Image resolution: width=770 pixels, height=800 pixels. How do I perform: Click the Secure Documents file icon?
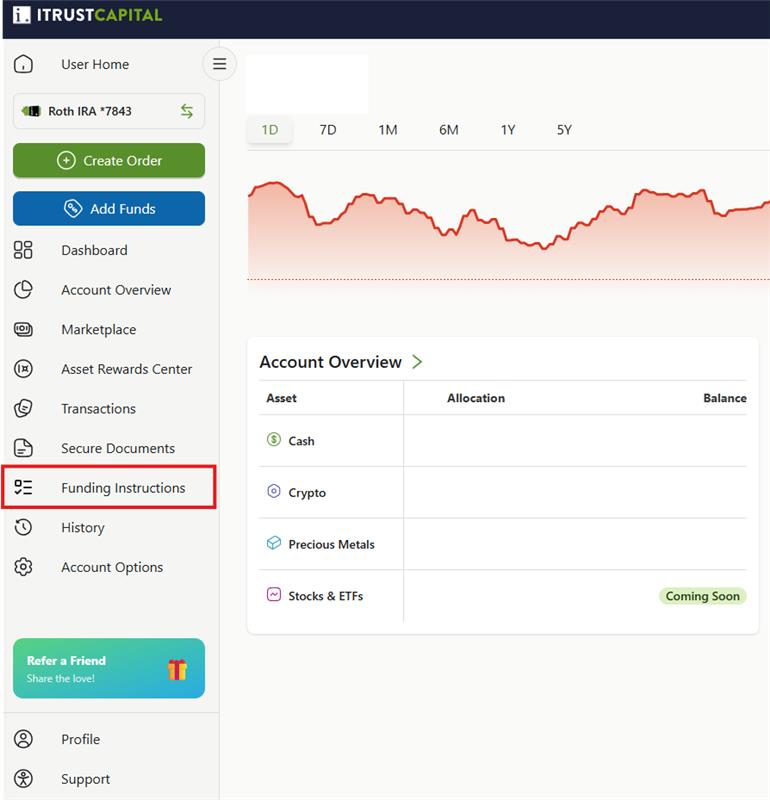23,448
